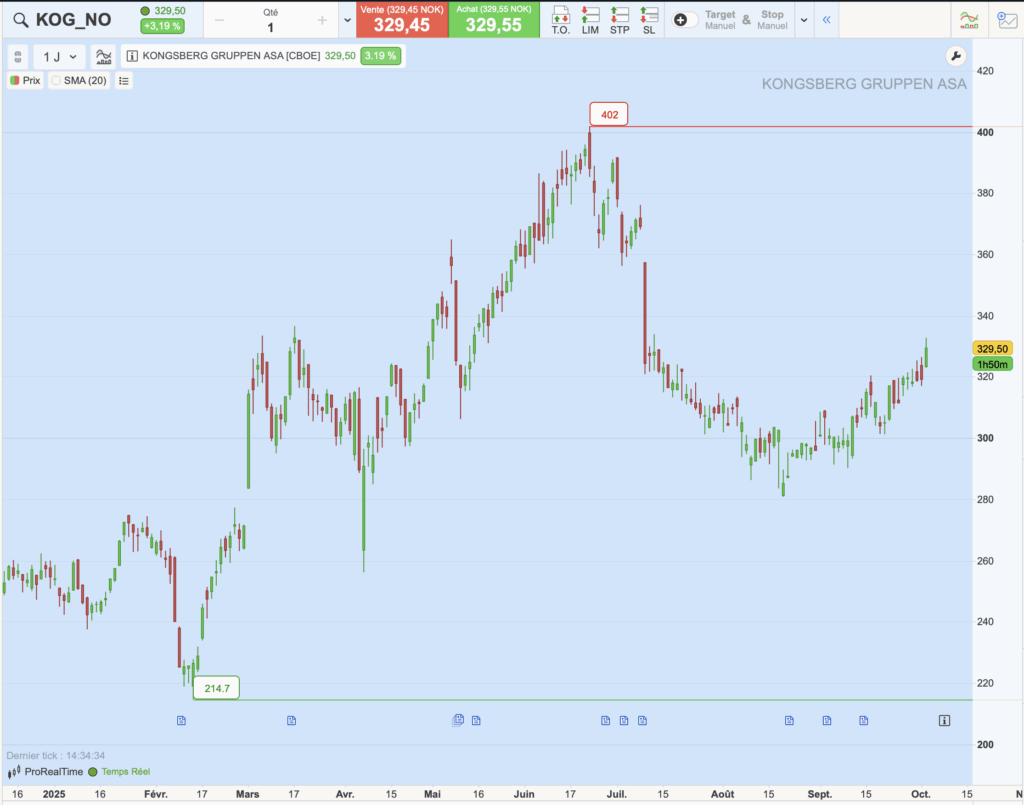Open the indicators icon beside the timeframe
The width and height of the screenshot is (1024, 805).
tap(103, 57)
